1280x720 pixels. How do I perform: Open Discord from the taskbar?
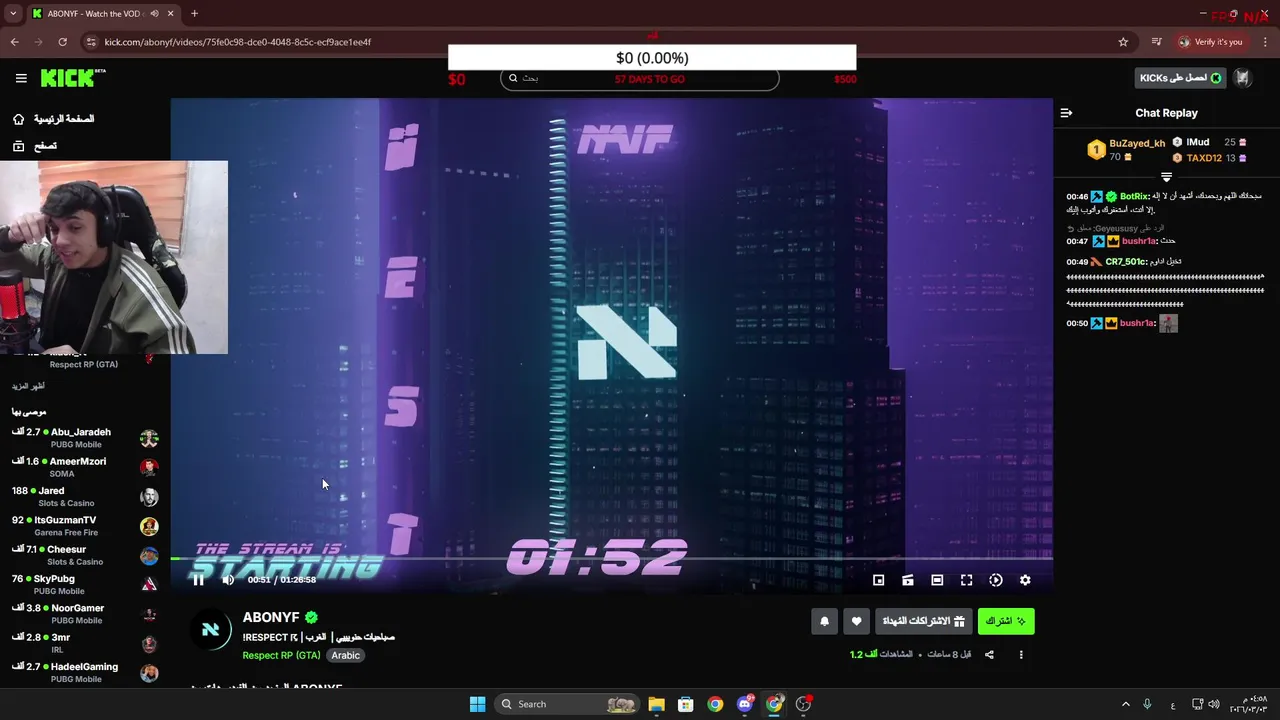745,704
